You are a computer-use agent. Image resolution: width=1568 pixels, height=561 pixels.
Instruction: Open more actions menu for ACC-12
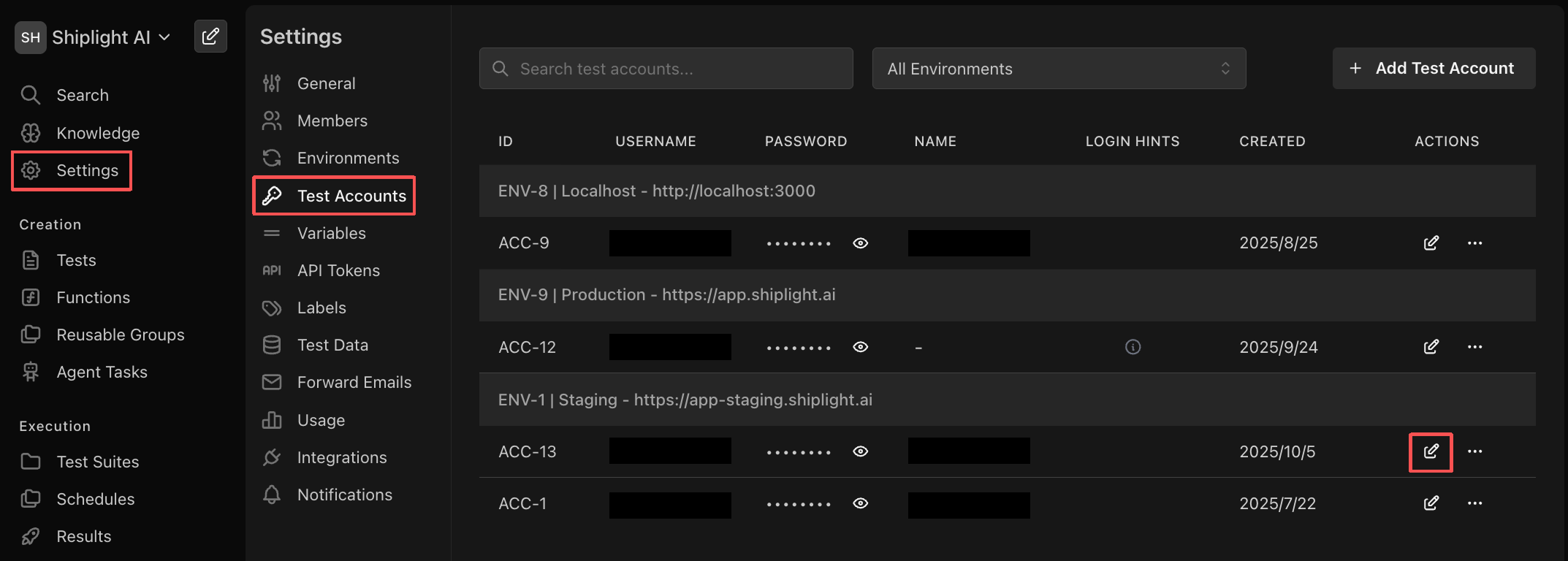tap(1475, 347)
